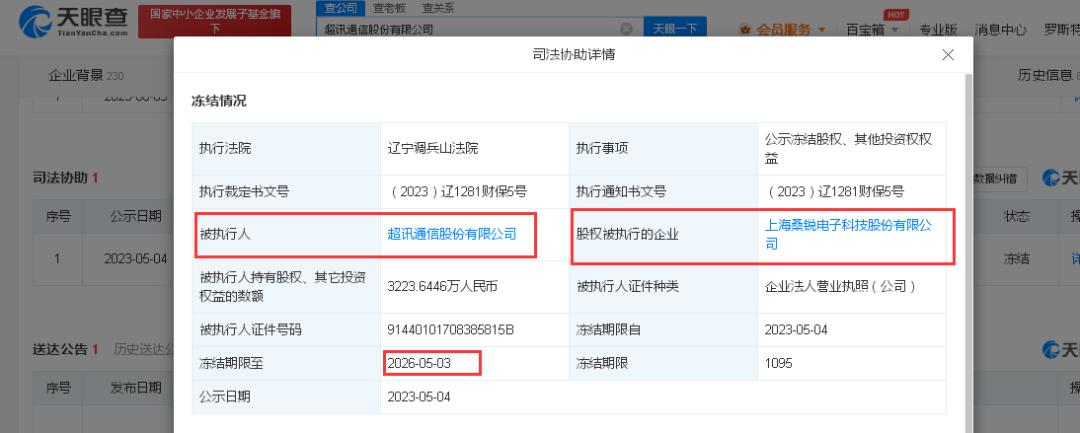1080x433 pixels.
Task: Open the 超讯通信股份有限公司 company link
Action: [x=452, y=234]
